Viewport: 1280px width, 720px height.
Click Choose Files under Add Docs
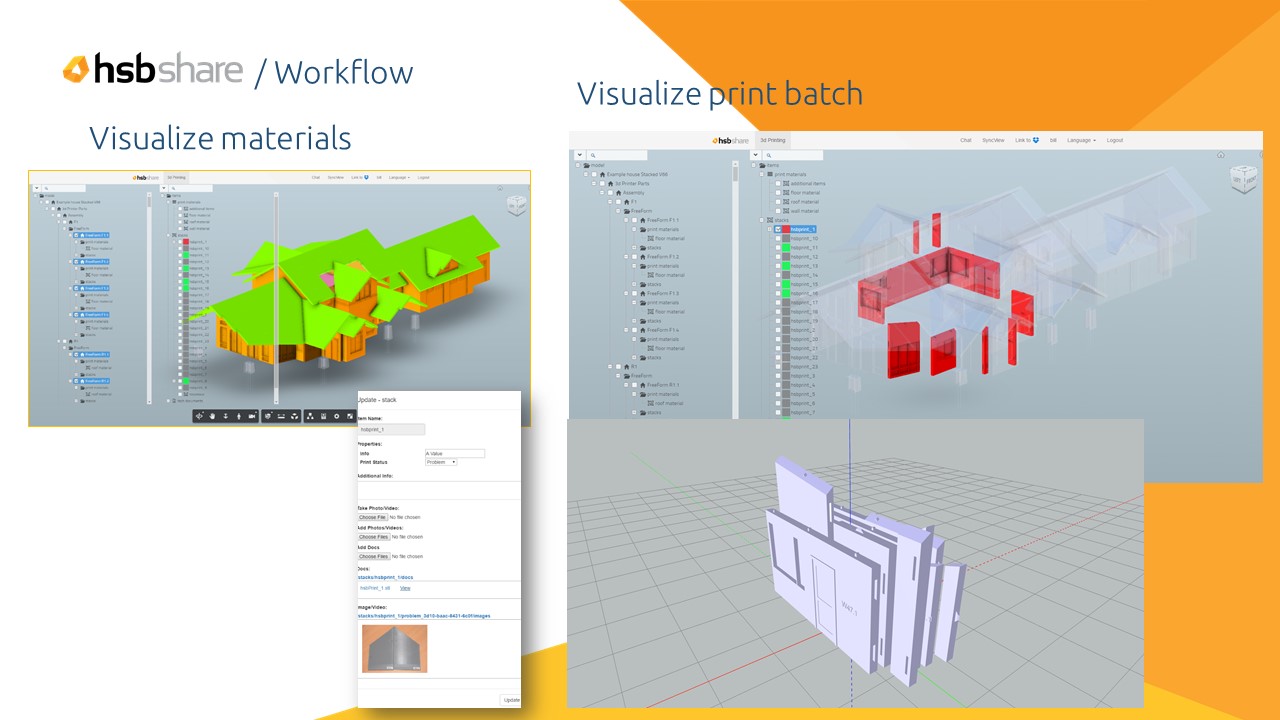373,556
